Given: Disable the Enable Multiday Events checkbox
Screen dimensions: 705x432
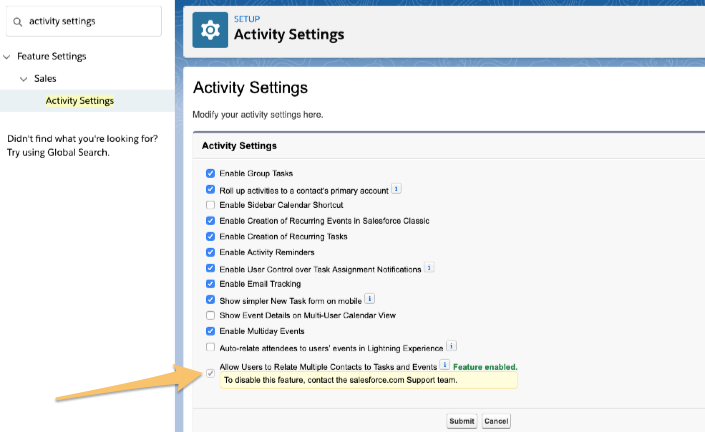Looking at the screenshot, I should click(210, 331).
